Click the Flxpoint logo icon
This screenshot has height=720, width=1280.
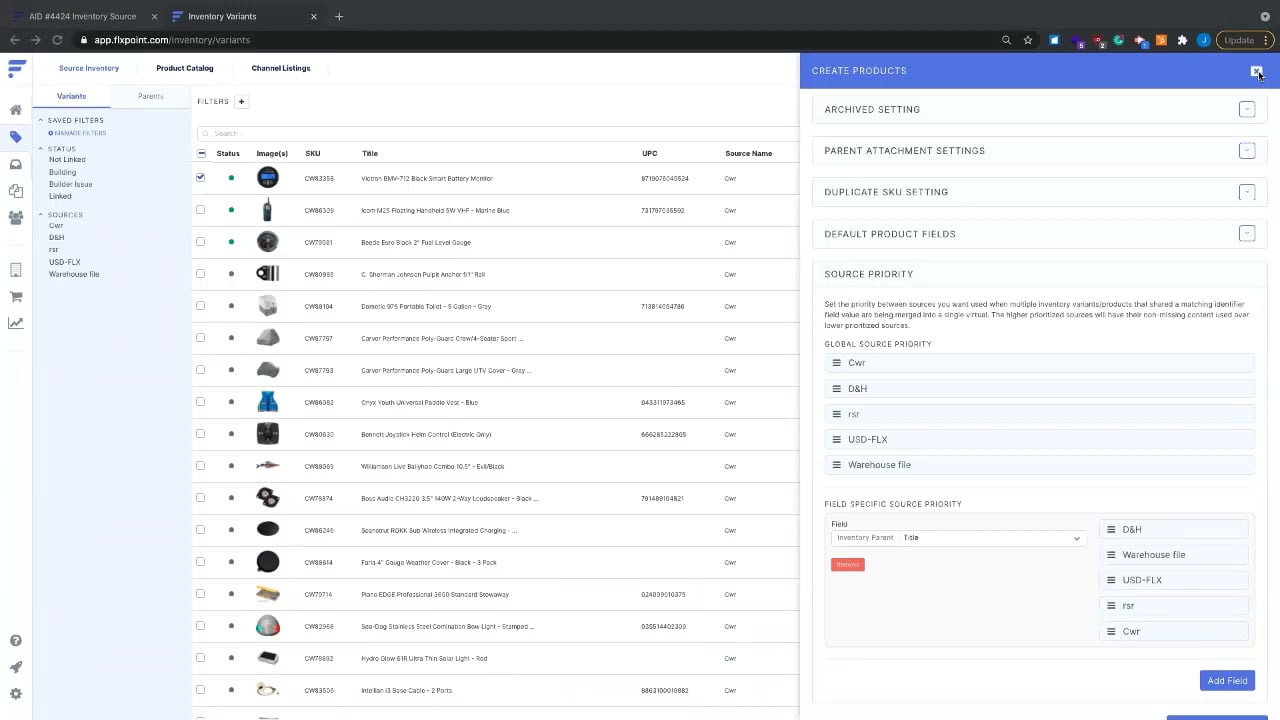tap(16, 69)
